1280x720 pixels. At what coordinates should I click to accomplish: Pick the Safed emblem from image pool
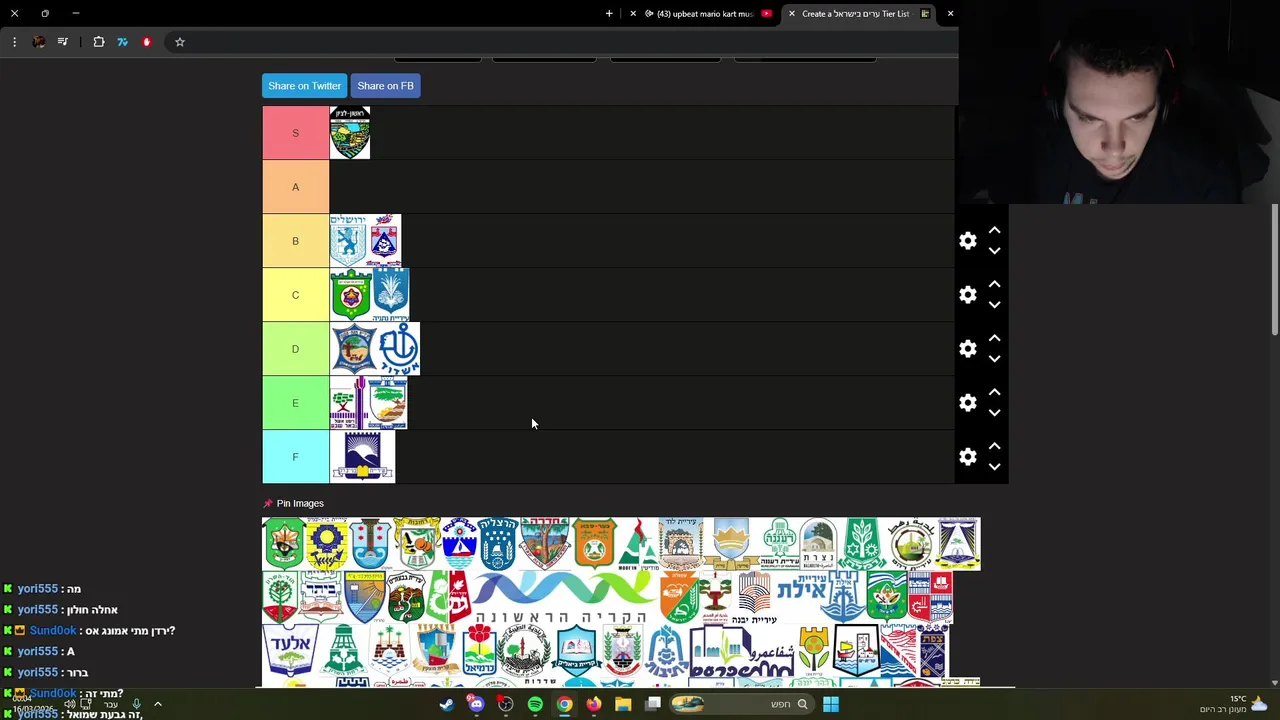pyautogui.click(x=932, y=652)
